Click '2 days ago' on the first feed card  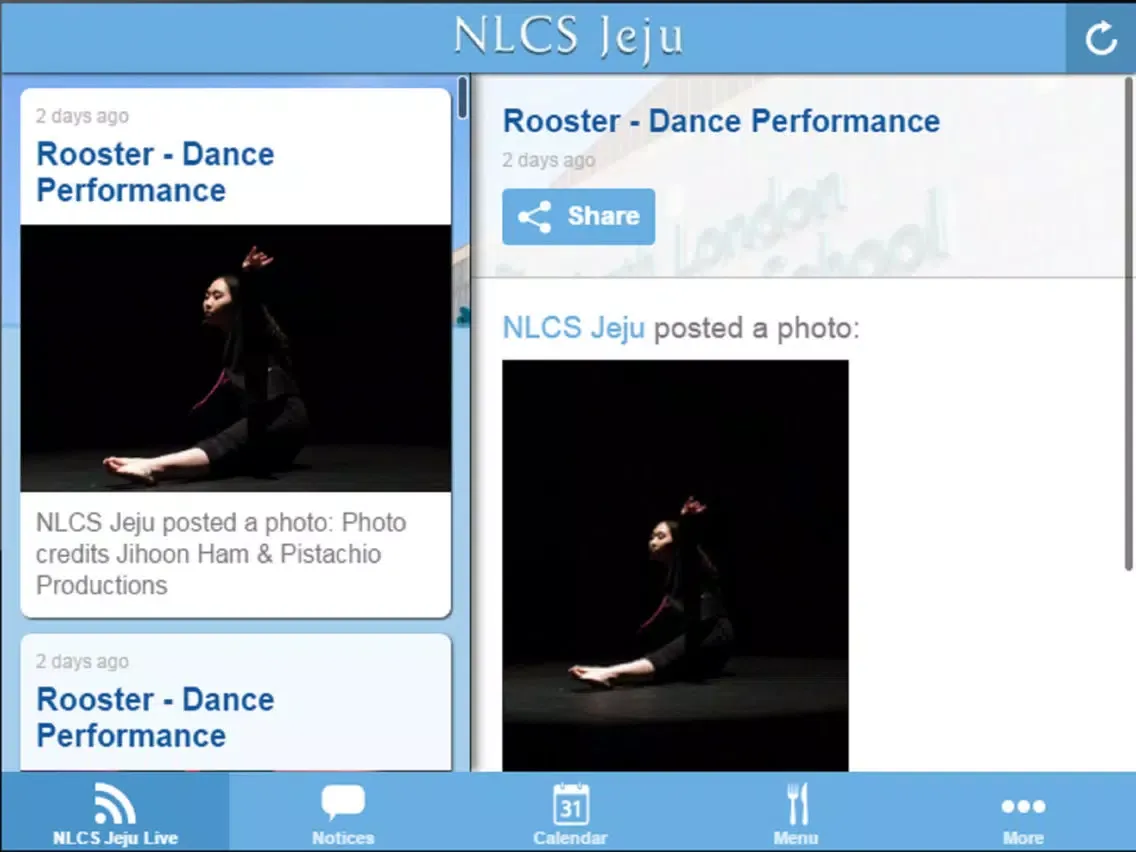pos(82,116)
